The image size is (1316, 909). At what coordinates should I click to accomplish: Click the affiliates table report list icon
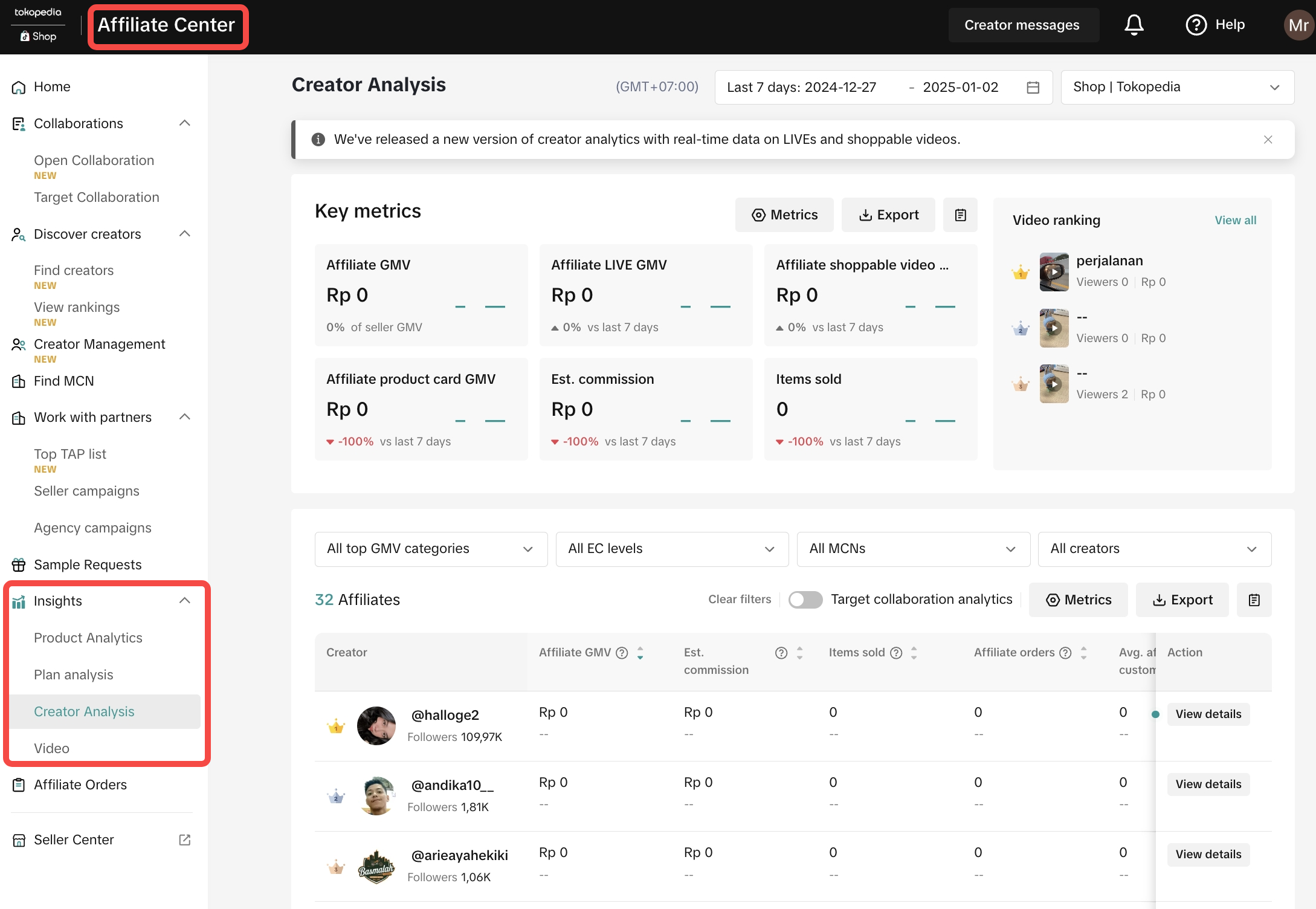[x=1254, y=600]
